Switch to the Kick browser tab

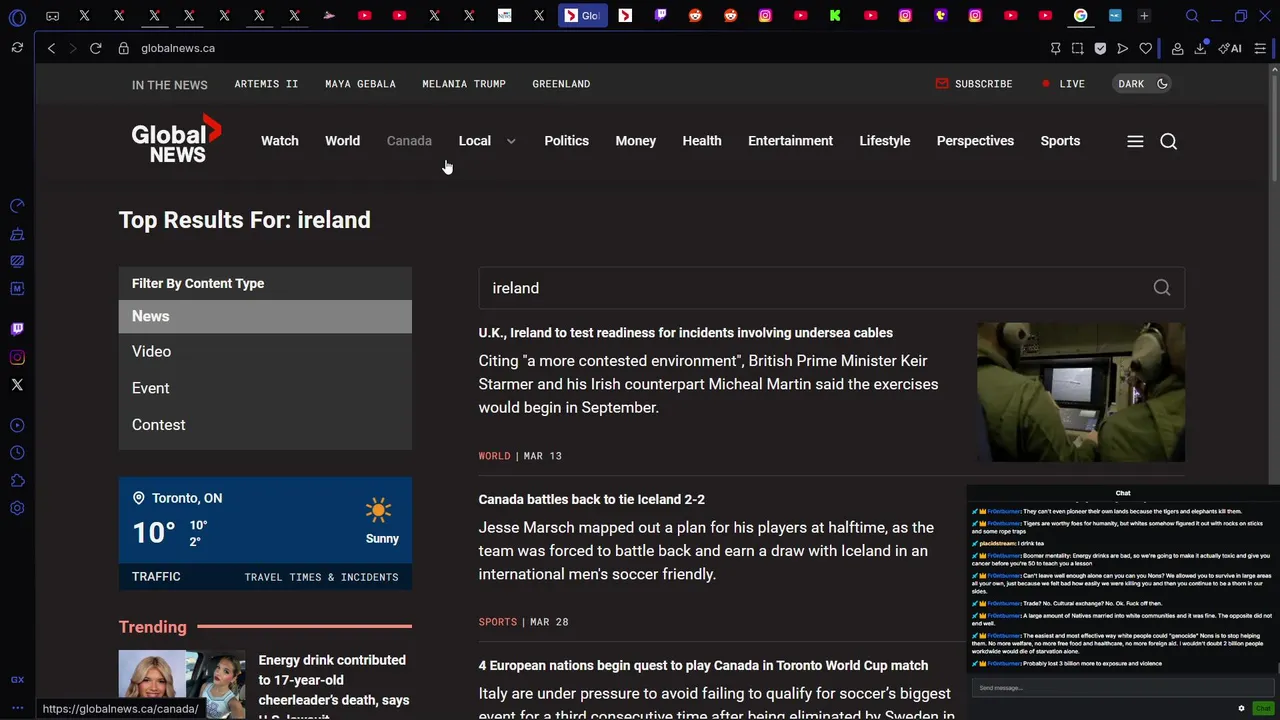pos(835,16)
